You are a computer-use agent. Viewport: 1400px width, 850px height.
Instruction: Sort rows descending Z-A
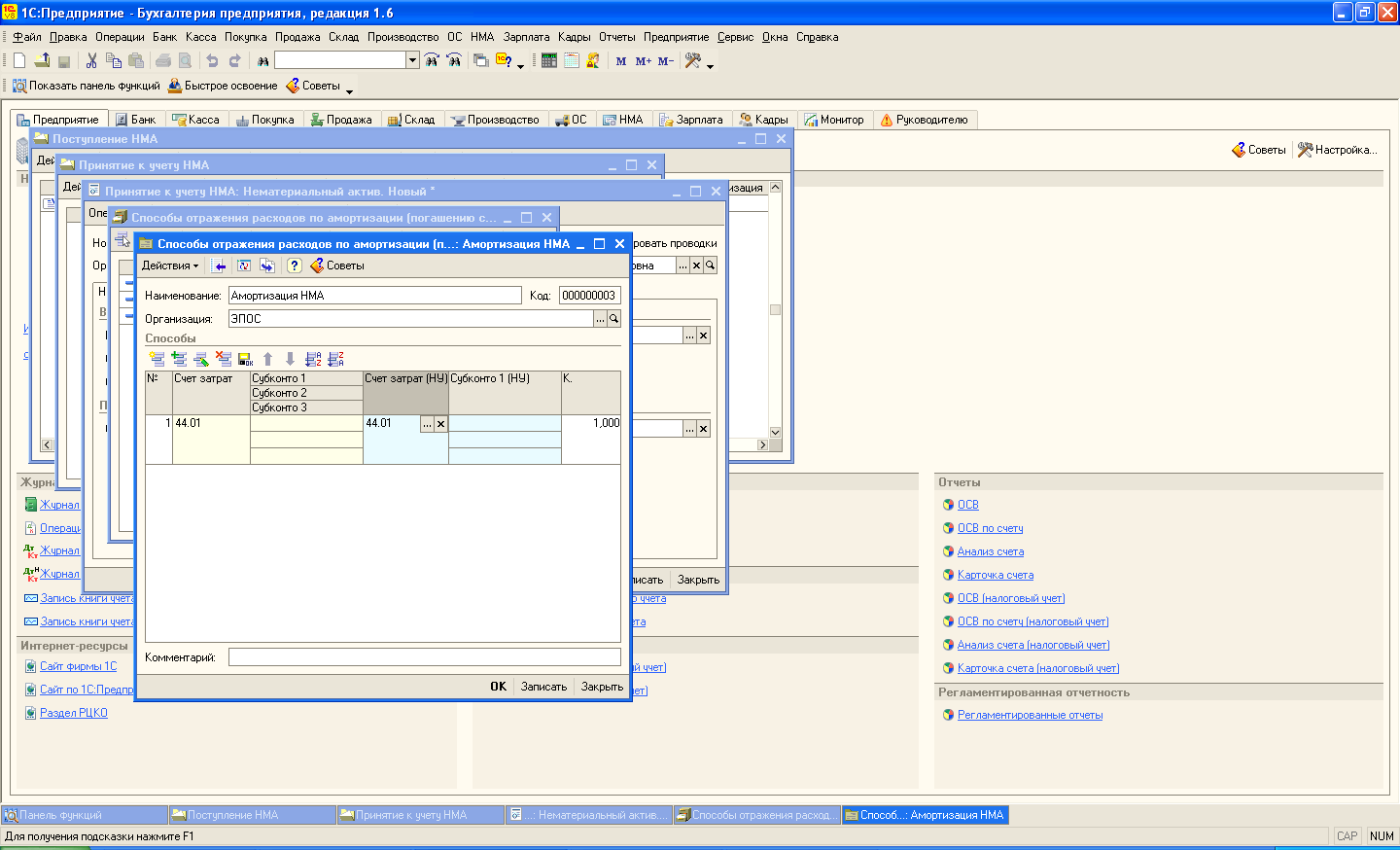pyautogui.click(x=335, y=359)
